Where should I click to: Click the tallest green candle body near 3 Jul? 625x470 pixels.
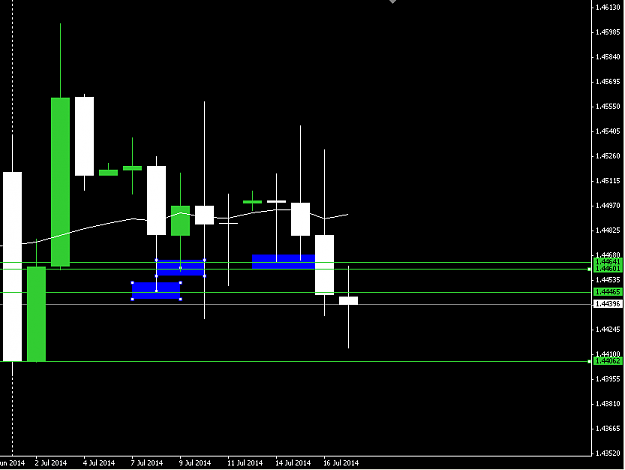(x=61, y=182)
